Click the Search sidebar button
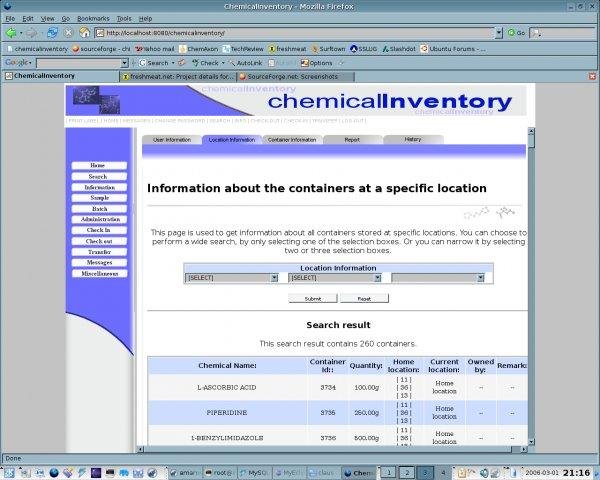Viewport: 600px width, 480px height. [99, 176]
